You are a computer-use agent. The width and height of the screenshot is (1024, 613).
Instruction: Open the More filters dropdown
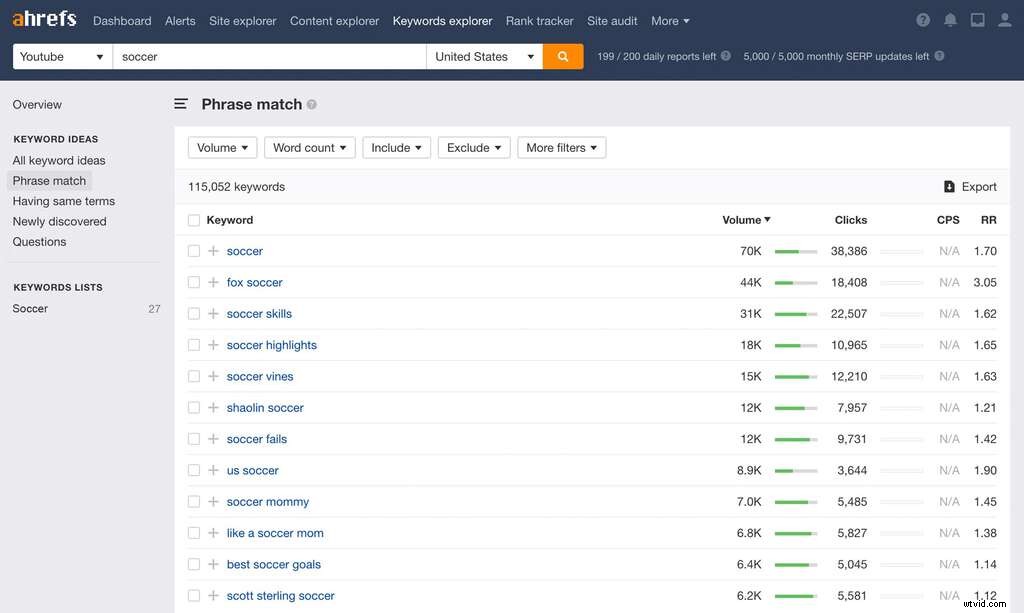[x=561, y=147]
